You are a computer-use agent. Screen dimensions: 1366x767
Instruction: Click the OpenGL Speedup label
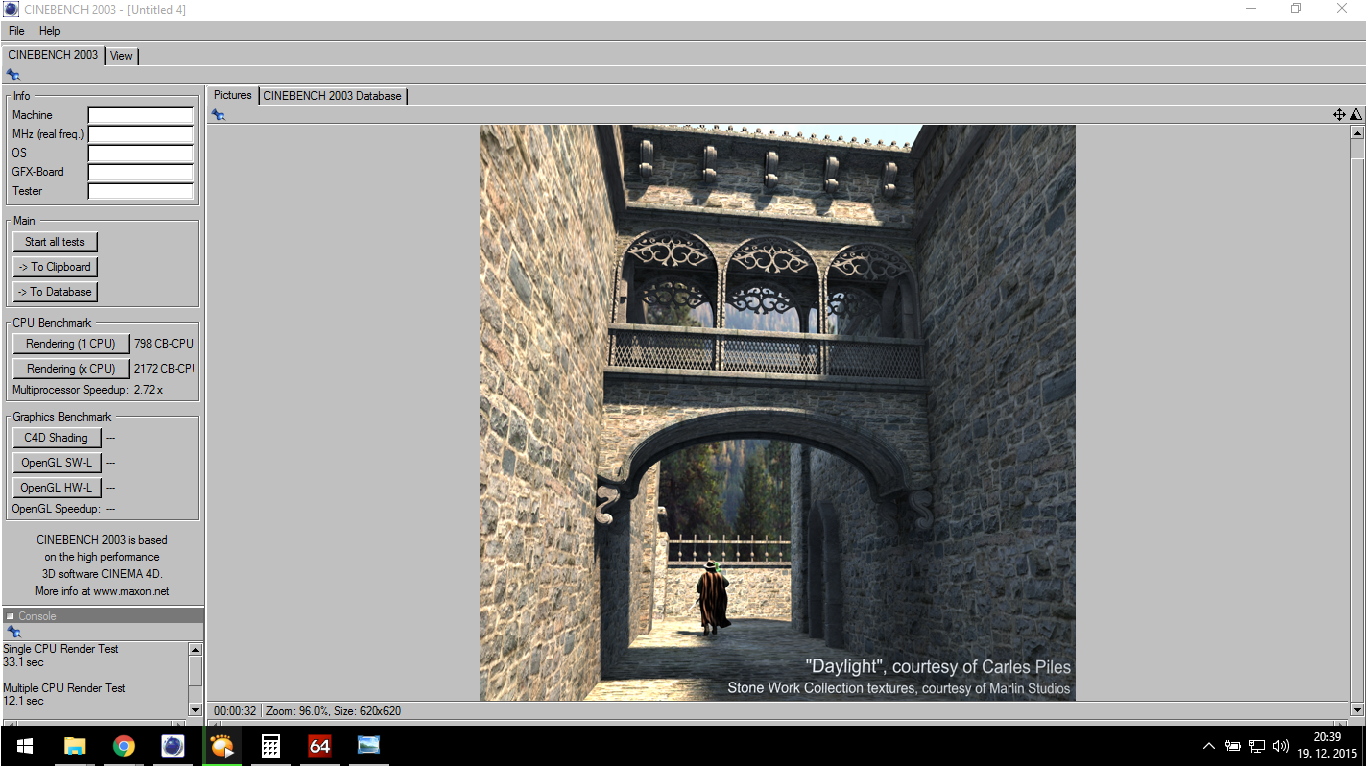56,509
